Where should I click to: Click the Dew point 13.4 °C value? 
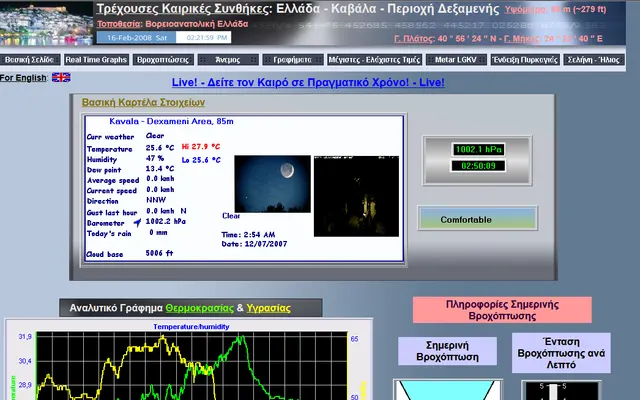(x=160, y=169)
